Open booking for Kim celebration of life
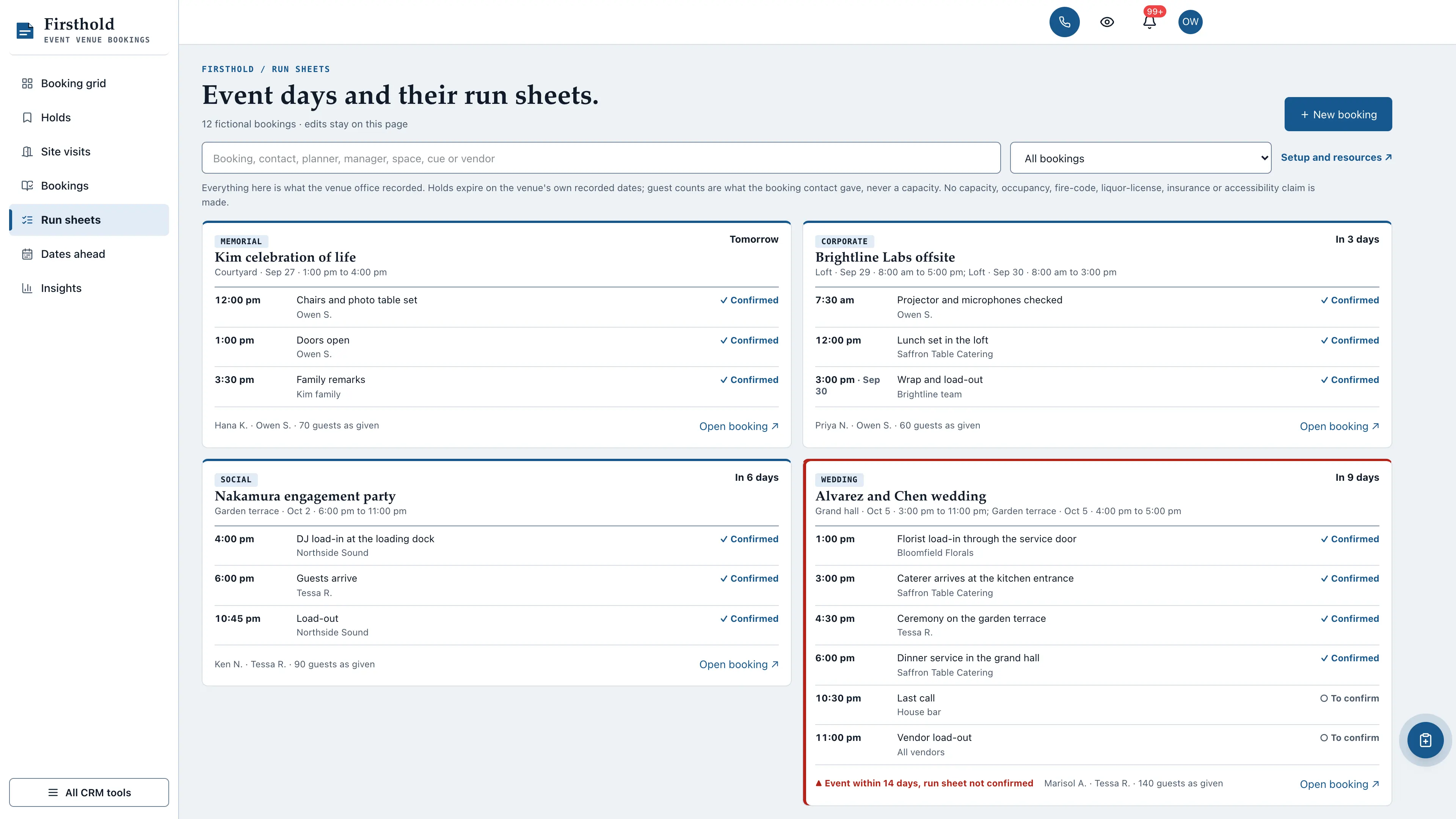Viewport: 1456px width, 819px height. pyautogui.click(x=739, y=426)
